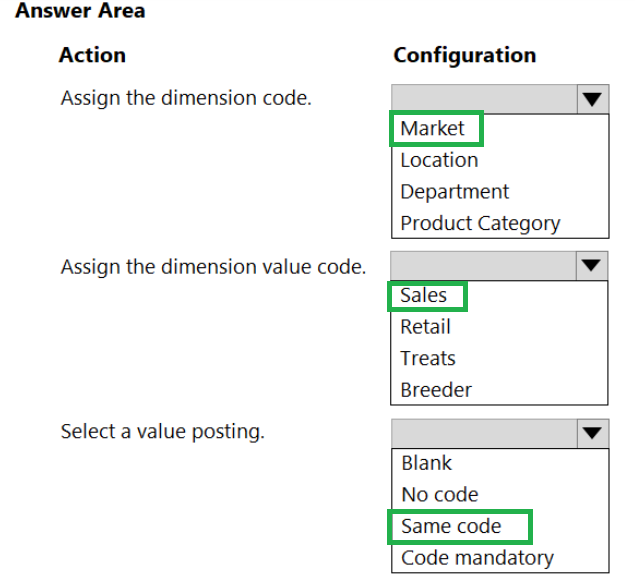
Task: Open the dimension code dropdown arrow
Action: coord(592,99)
